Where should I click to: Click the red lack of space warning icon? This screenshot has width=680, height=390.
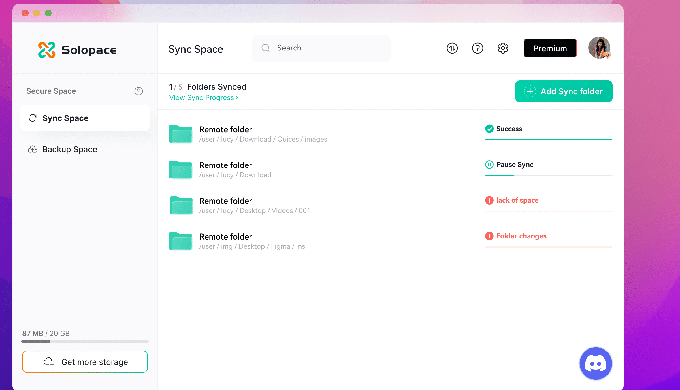point(489,200)
